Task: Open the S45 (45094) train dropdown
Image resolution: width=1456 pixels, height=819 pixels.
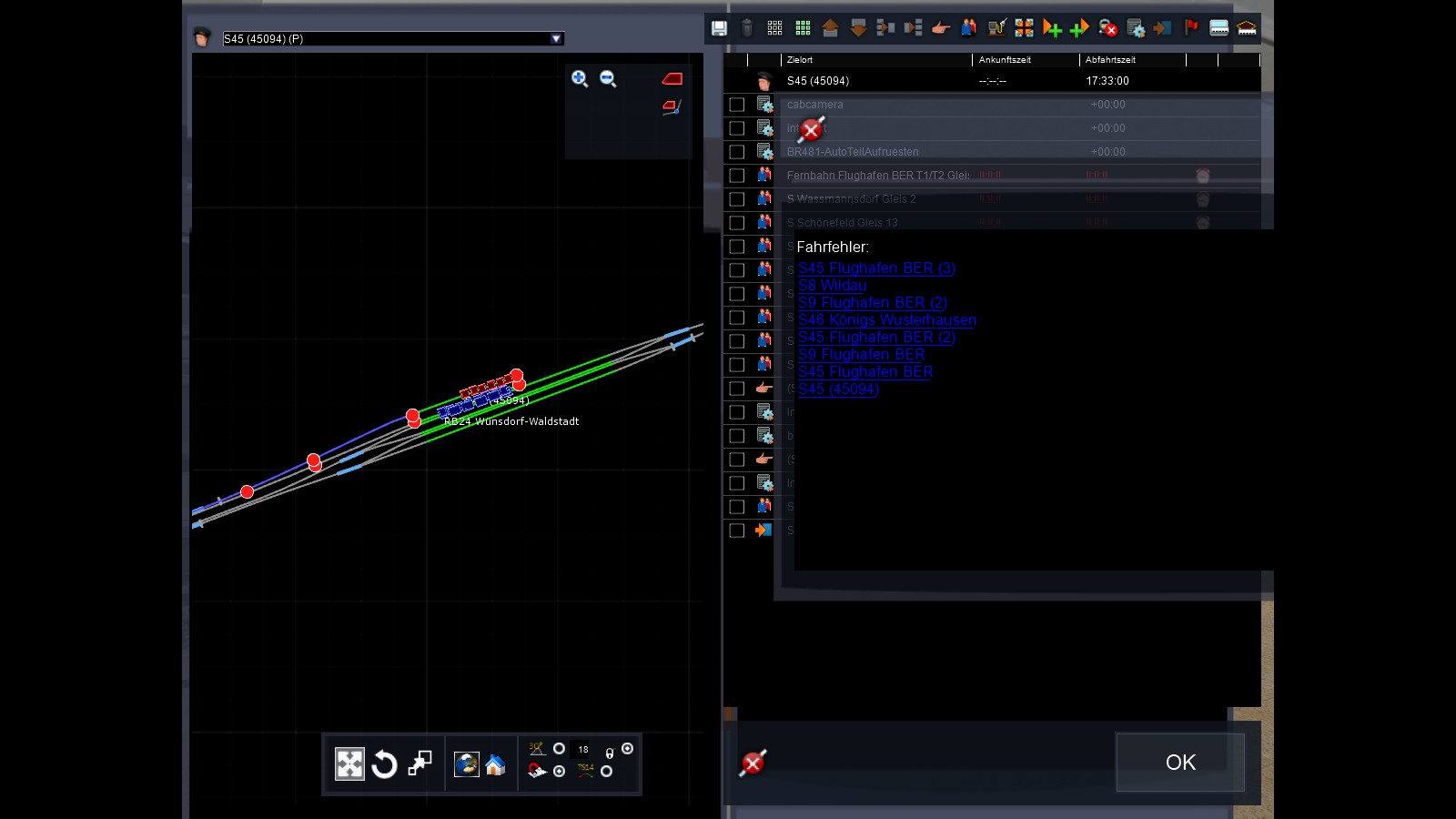Action: pyautogui.click(x=556, y=38)
